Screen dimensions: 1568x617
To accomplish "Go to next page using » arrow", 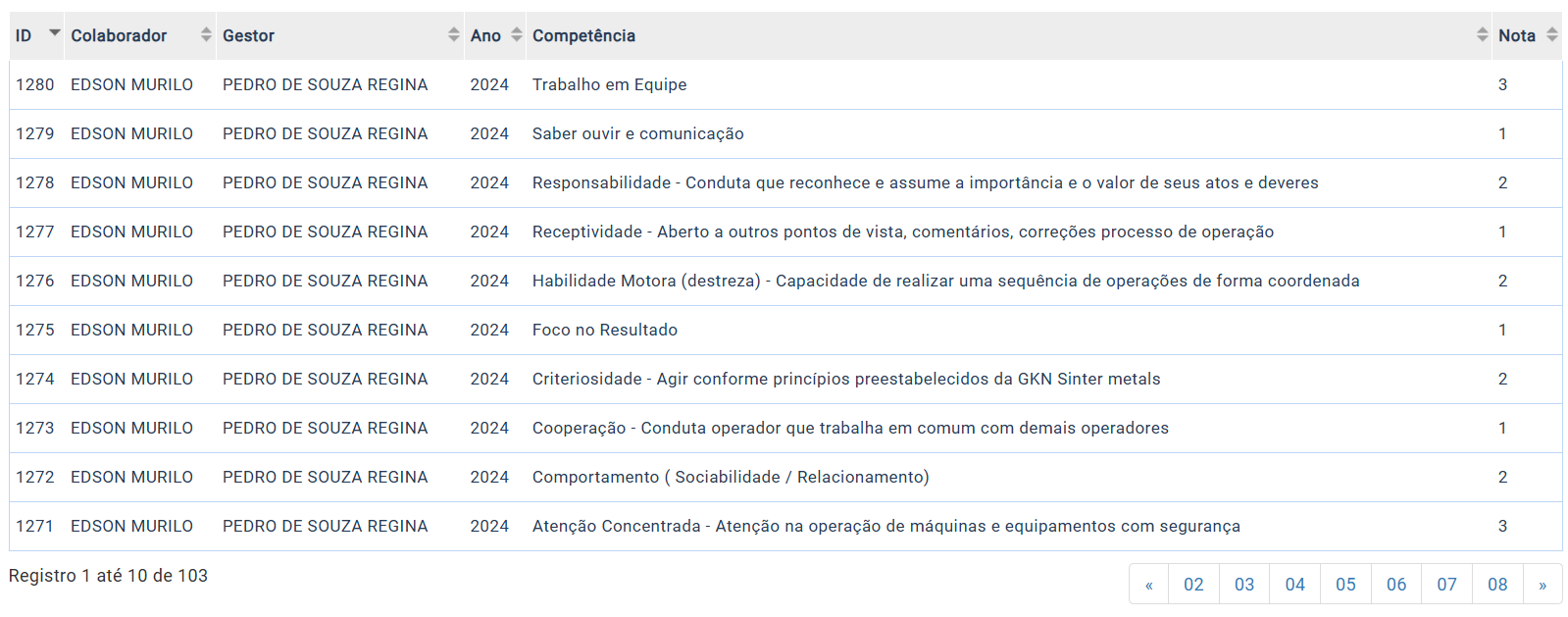I will pos(1543,585).
